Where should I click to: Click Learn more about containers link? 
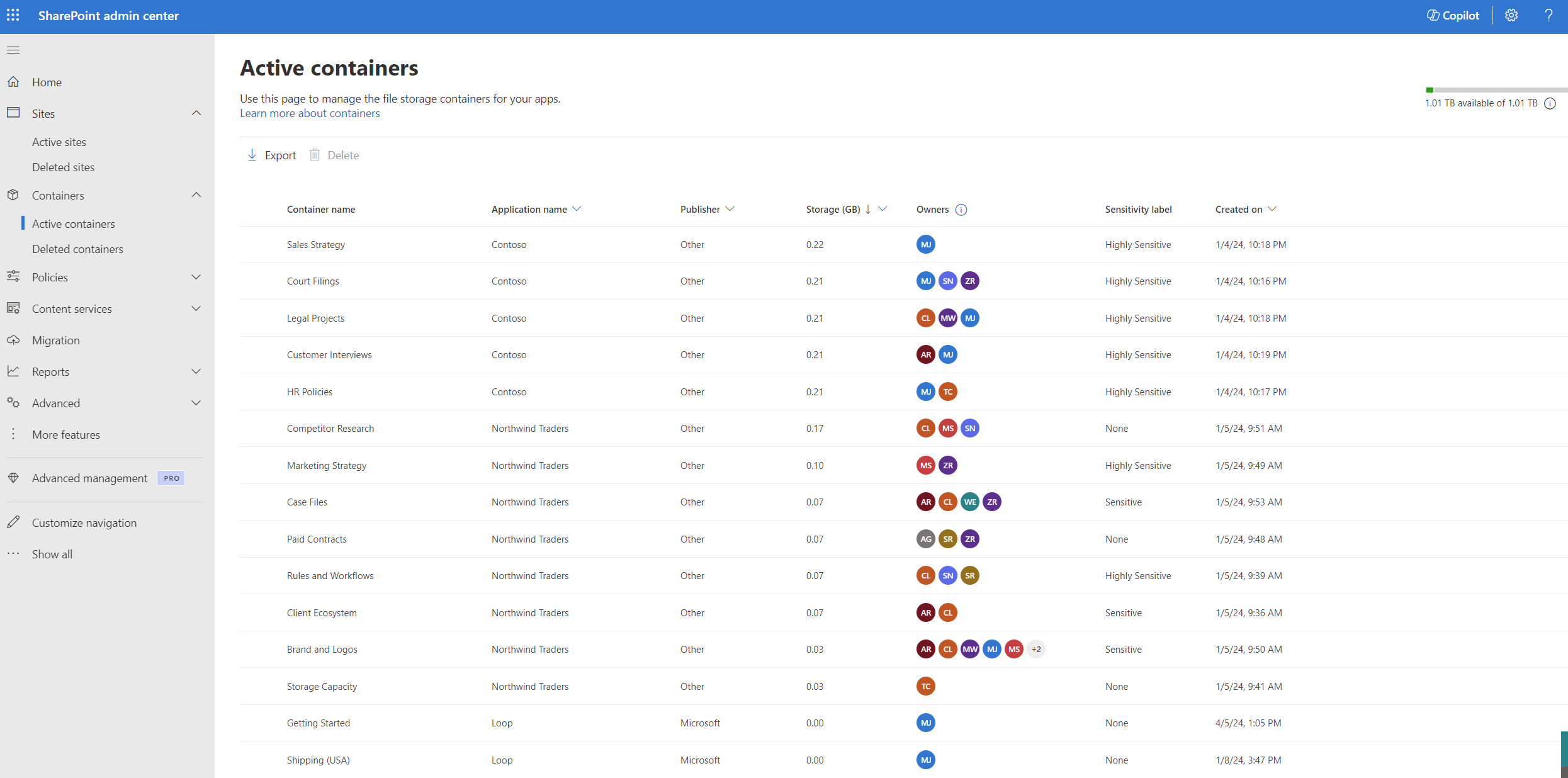click(x=309, y=113)
